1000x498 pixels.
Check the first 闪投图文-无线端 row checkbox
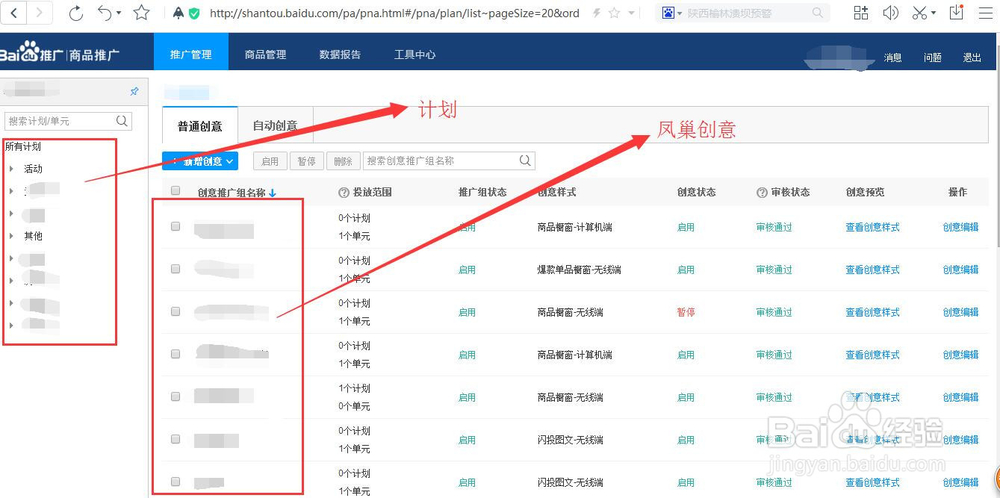click(176, 439)
